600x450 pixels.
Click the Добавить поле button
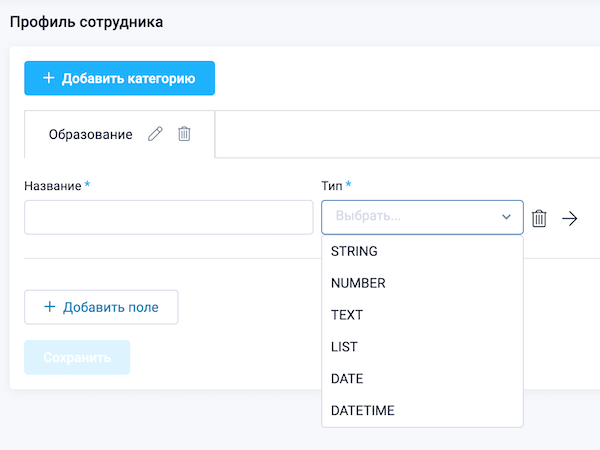[101, 307]
